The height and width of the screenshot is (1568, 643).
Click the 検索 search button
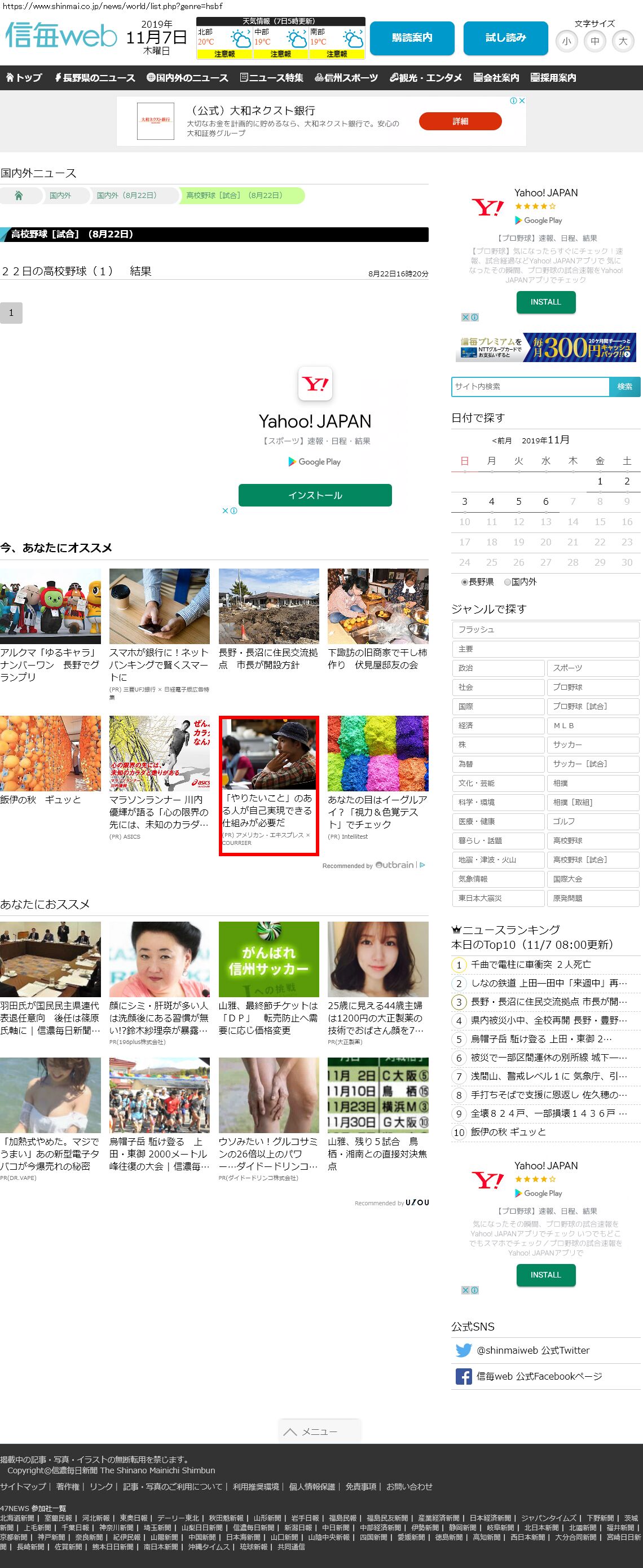click(x=624, y=386)
